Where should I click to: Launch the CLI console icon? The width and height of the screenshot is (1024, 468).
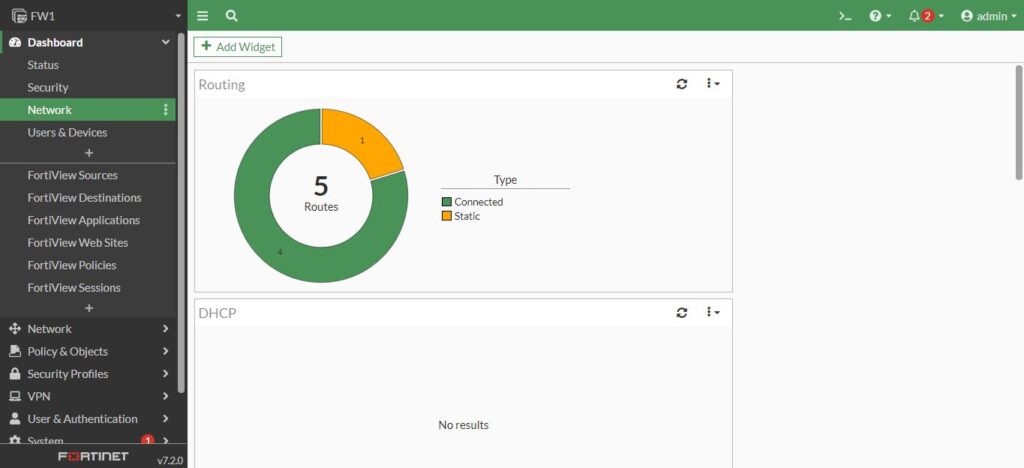pos(845,16)
